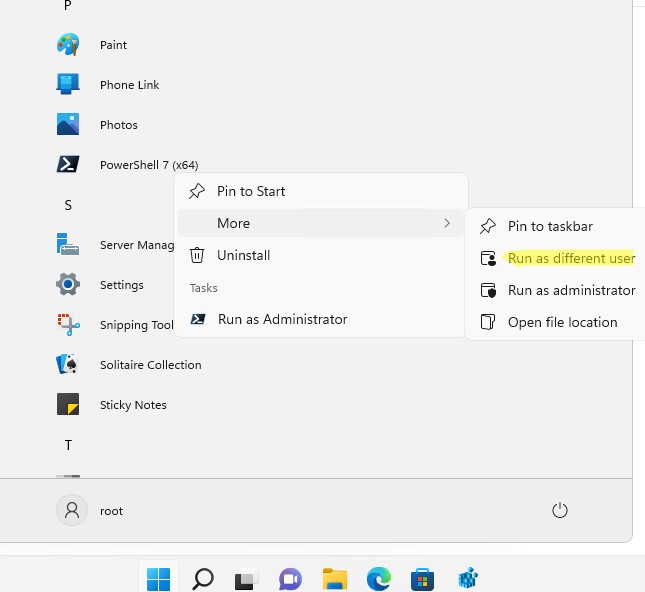The height and width of the screenshot is (592, 645).
Task: Click the root account name
Action: [x=111, y=511]
